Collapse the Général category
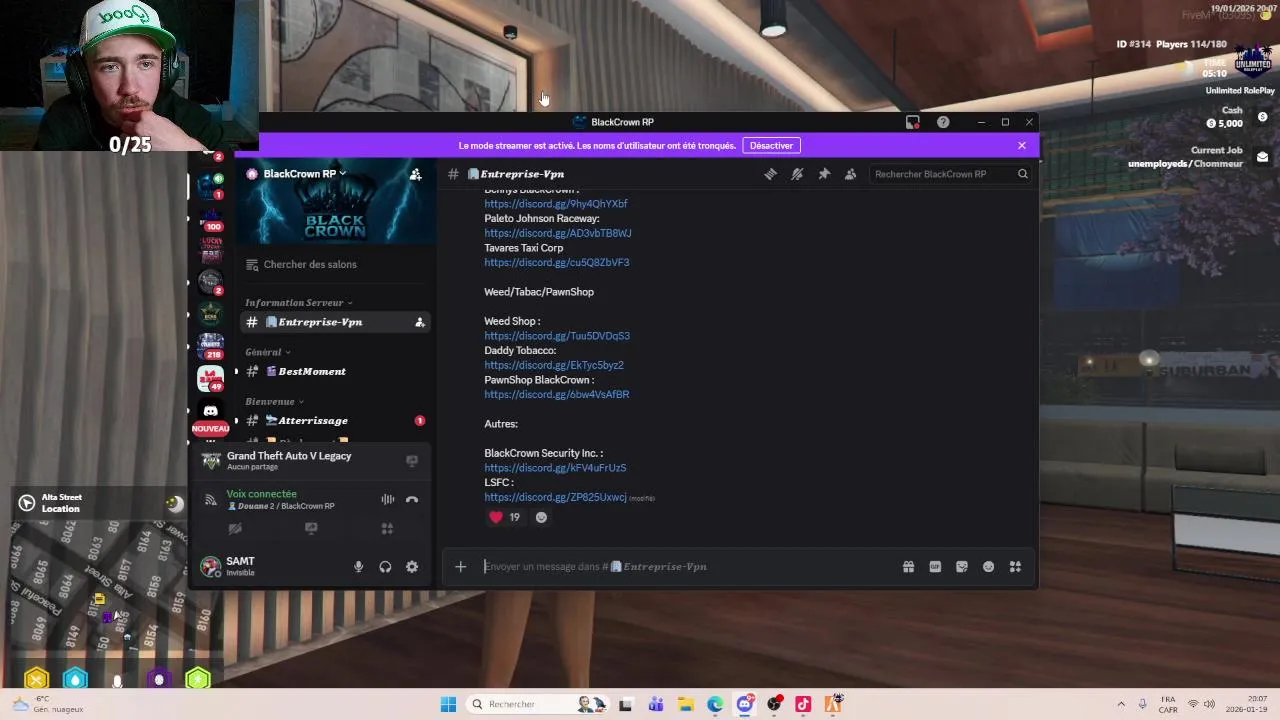 267,352
